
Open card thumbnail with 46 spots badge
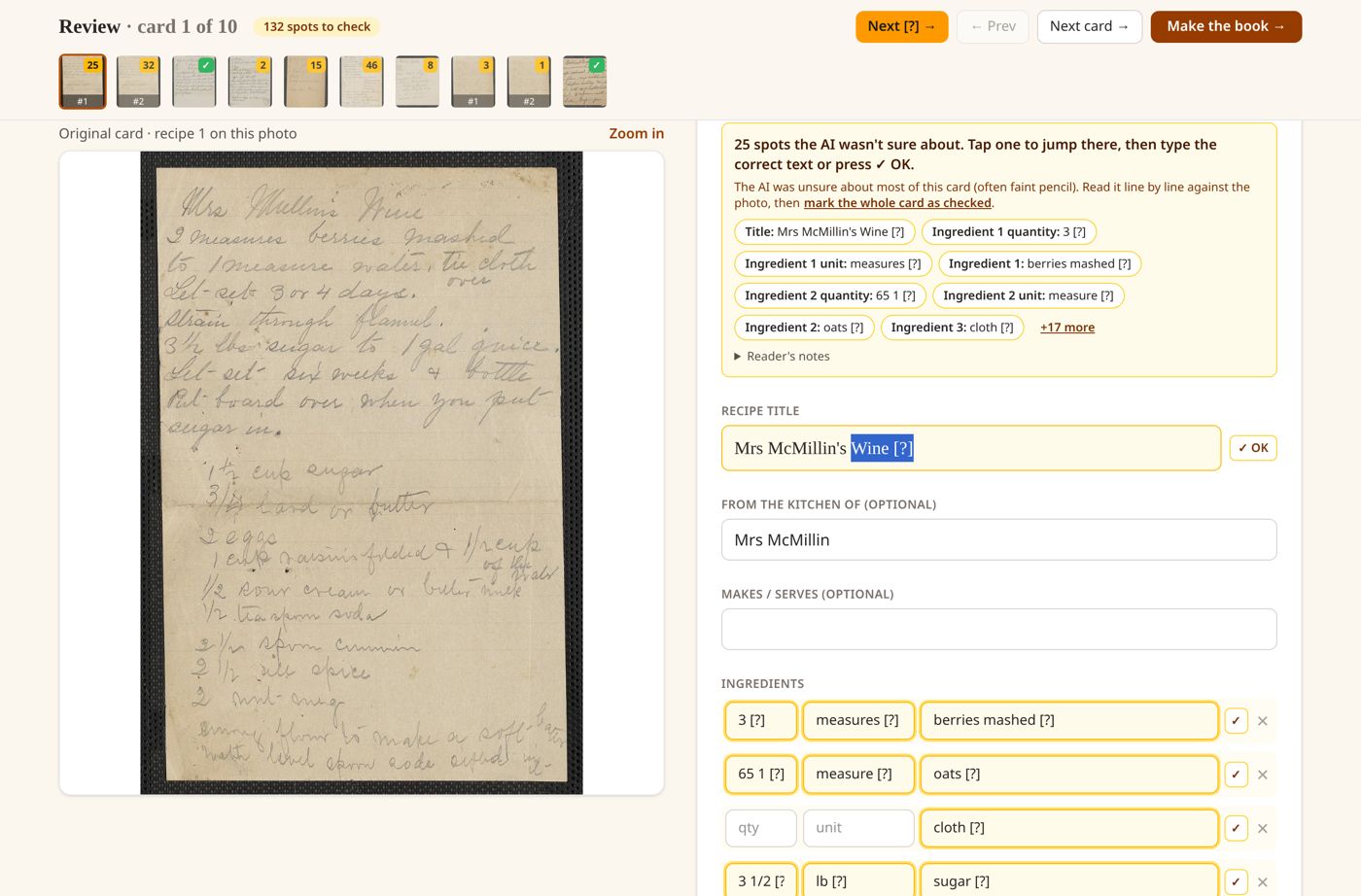pyautogui.click(x=362, y=82)
